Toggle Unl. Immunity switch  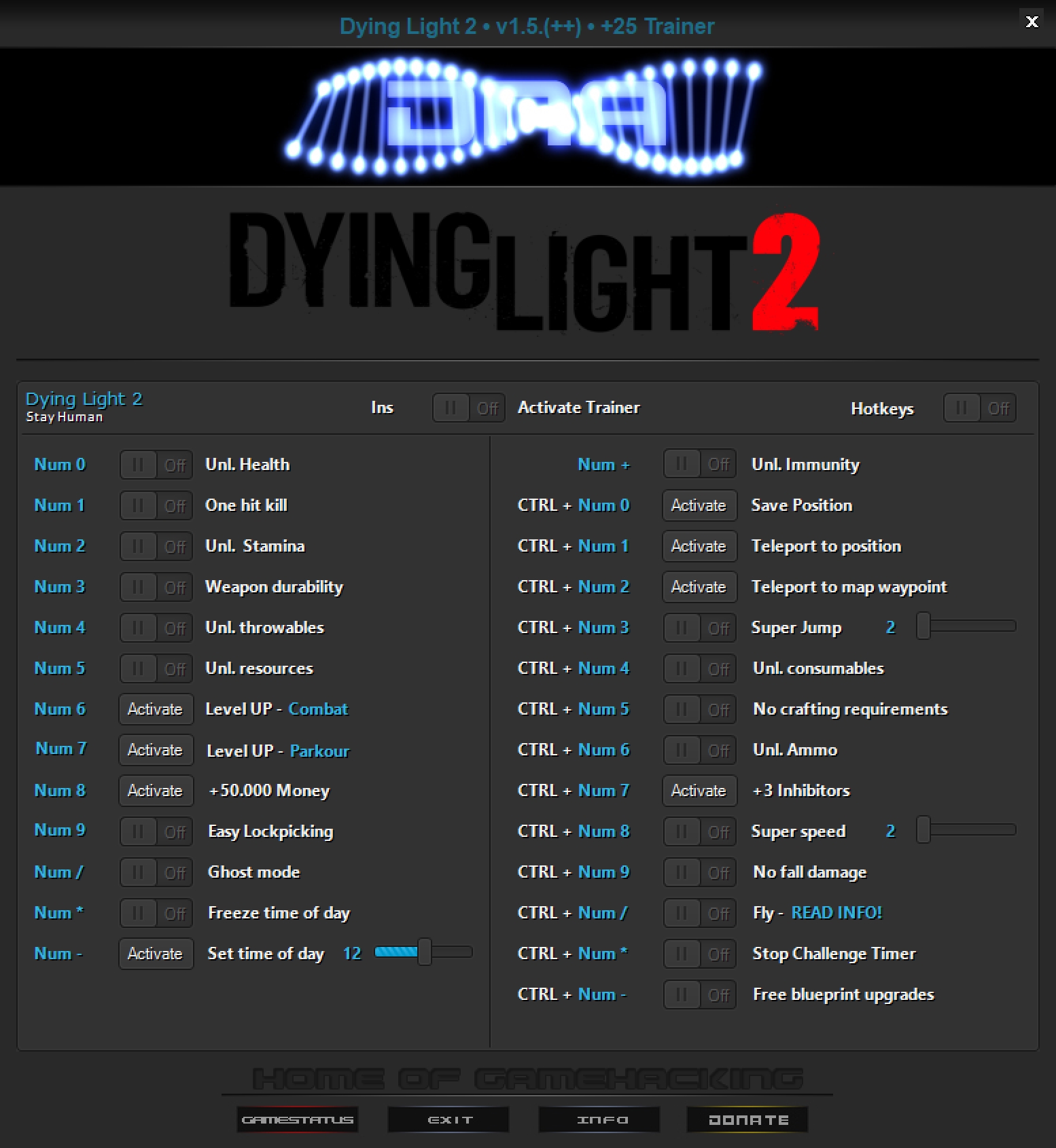[700, 465]
